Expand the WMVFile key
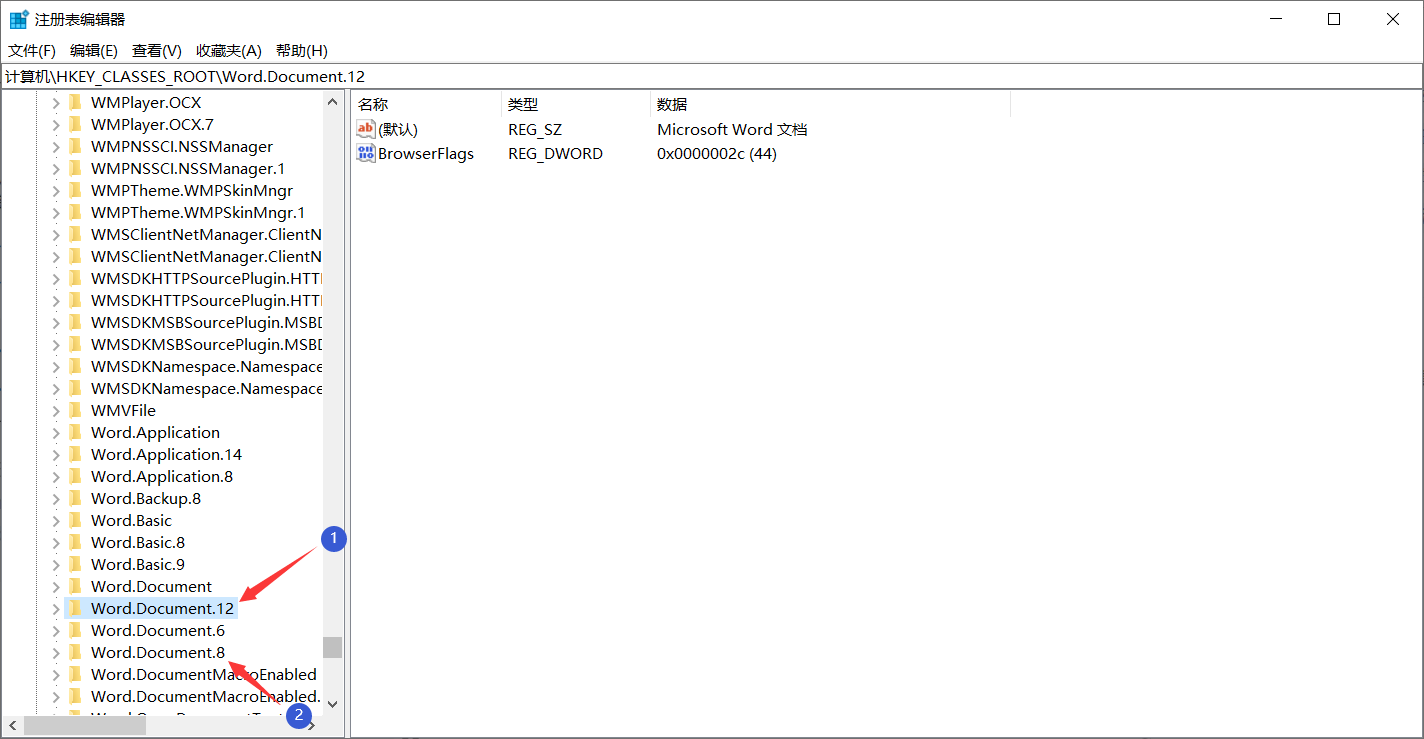 (x=56, y=410)
